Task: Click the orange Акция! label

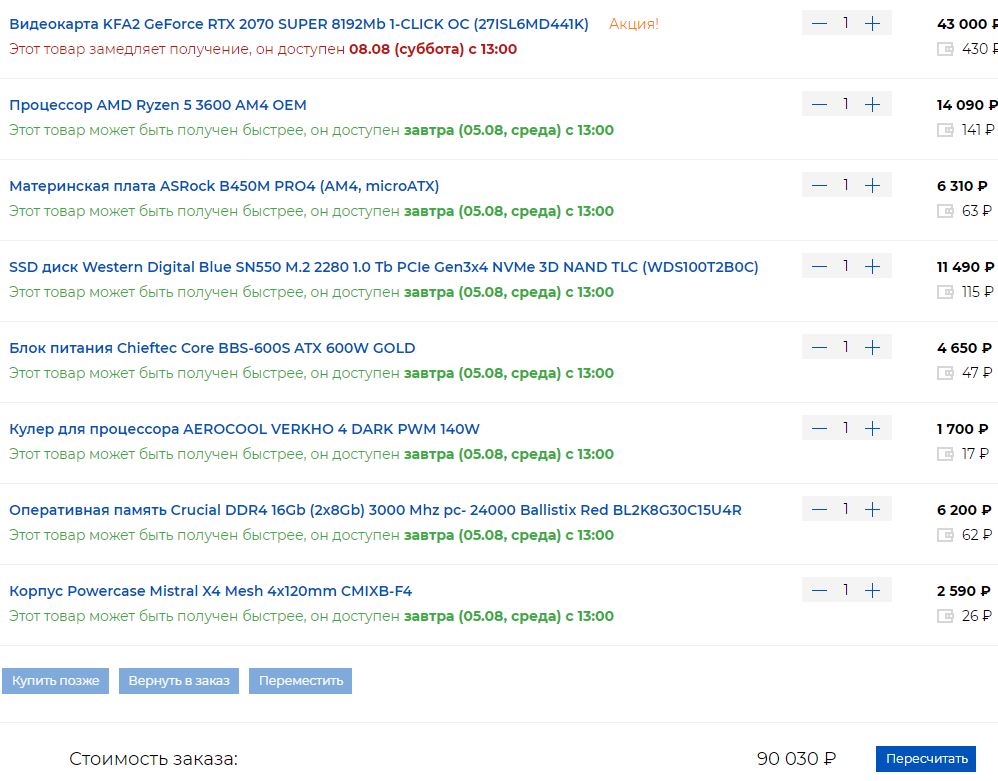Action: tap(634, 24)
